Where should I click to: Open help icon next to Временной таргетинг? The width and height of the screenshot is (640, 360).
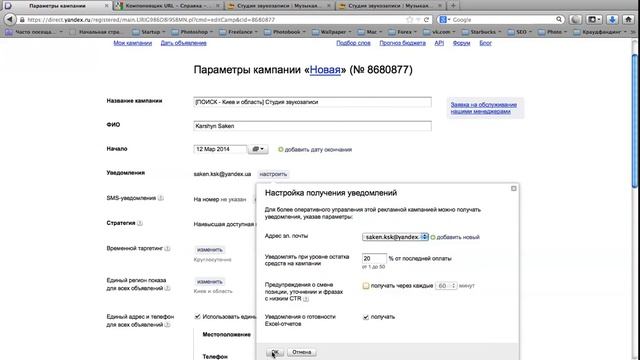coord(167,248)
